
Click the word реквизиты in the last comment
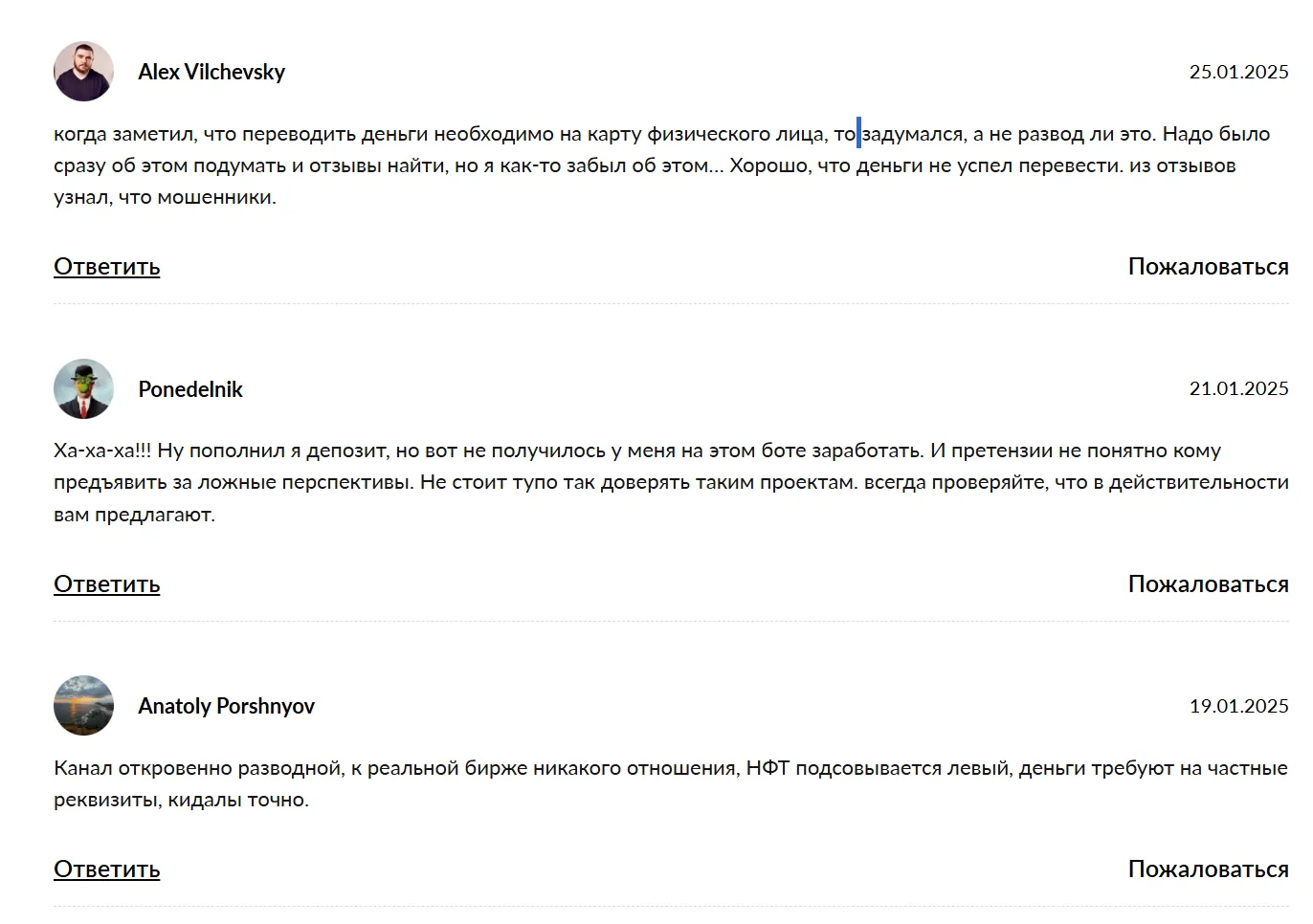[107, 801]
